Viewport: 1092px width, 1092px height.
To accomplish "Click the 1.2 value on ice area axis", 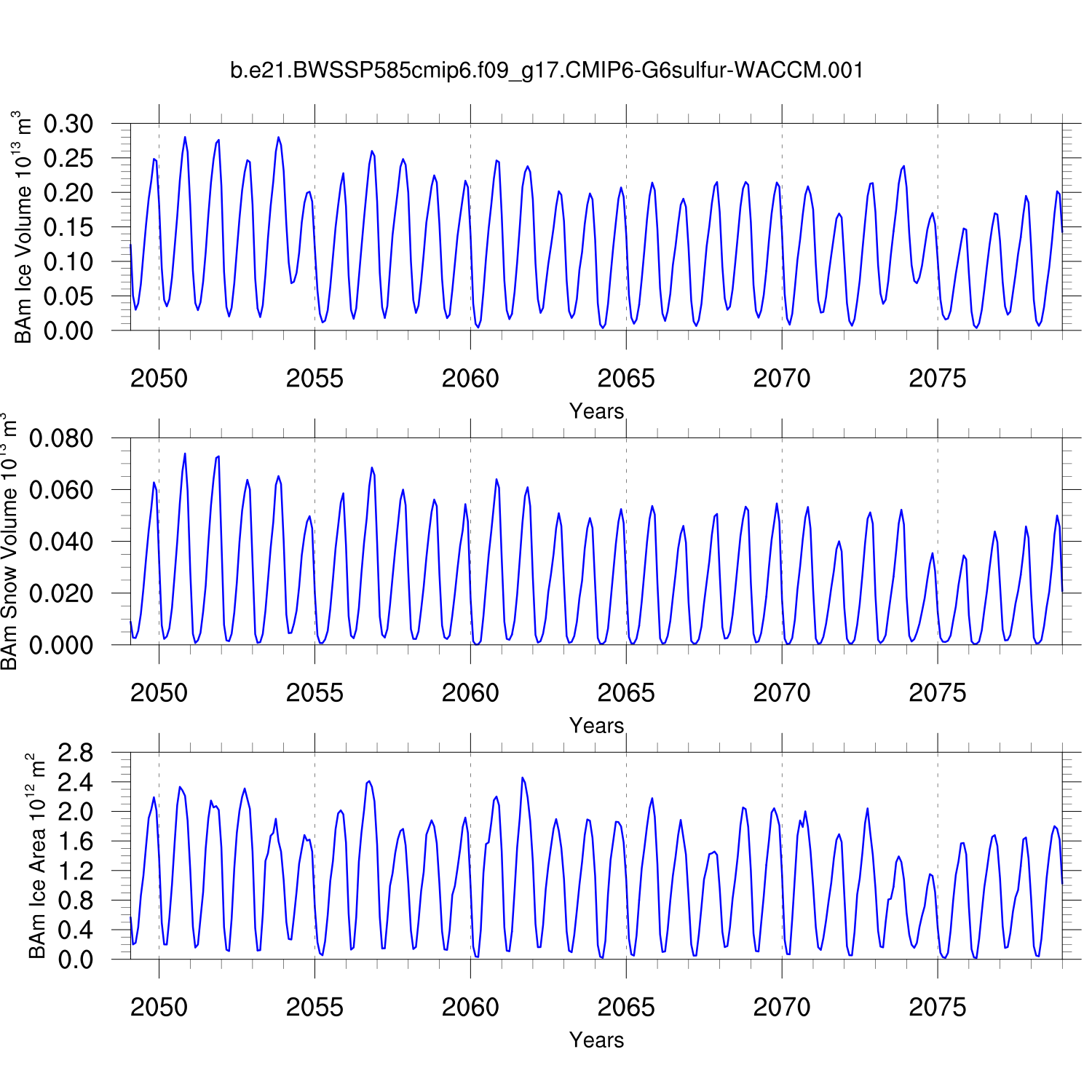I will pos(75,871).
